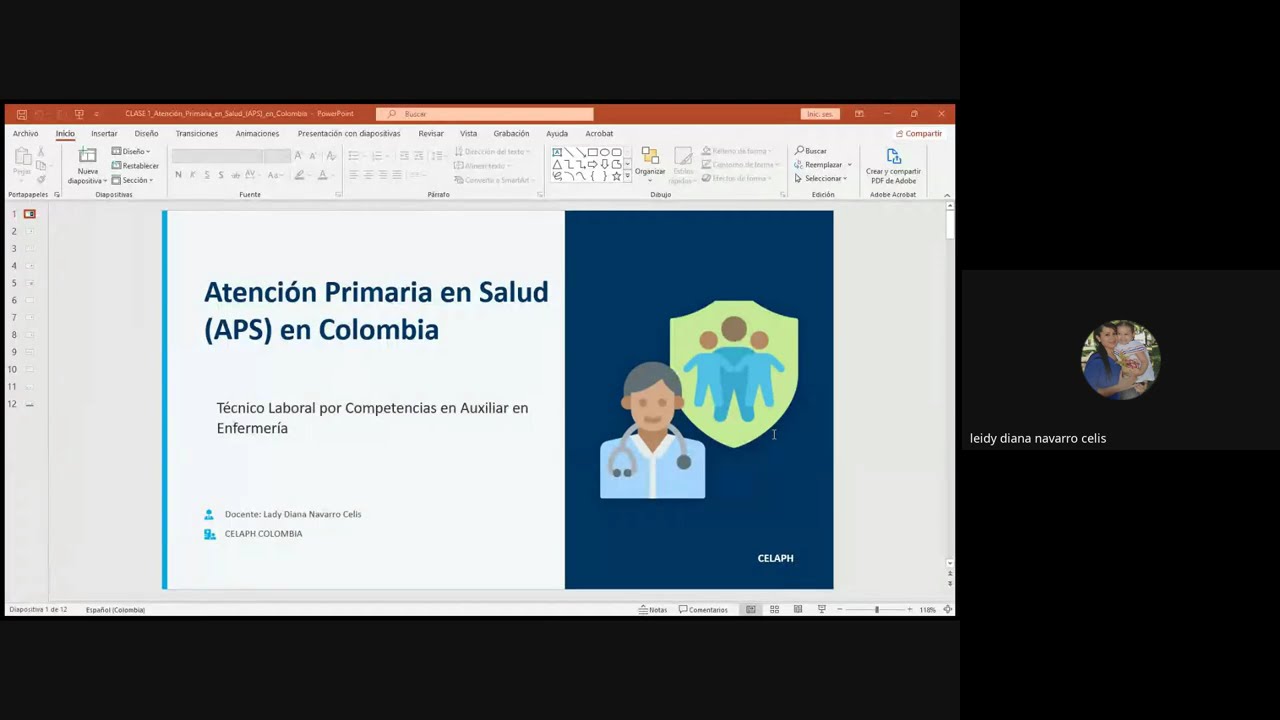Click the Pegar clipboard icon
Image resolution: width=1280 pixels, height=720 pixels.
(22, 157)
